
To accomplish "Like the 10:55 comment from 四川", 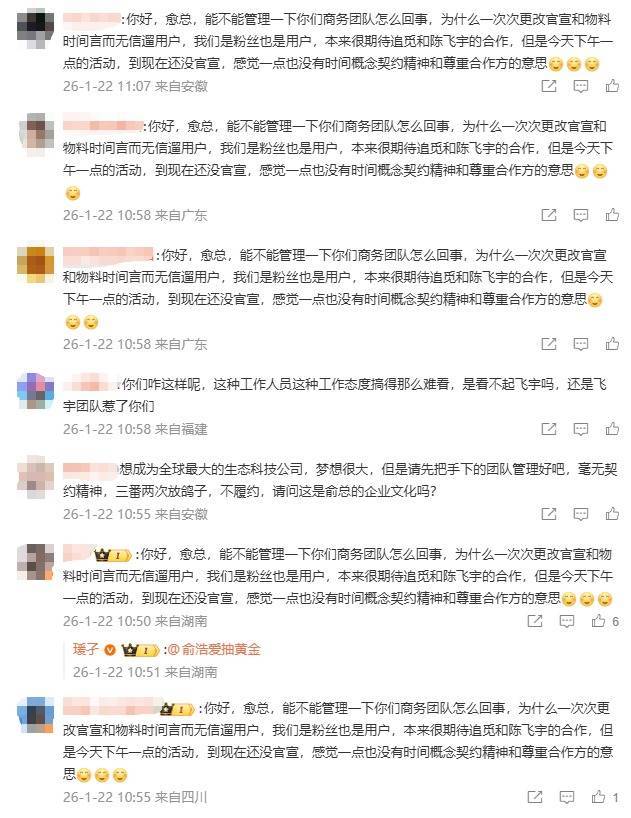I will pos(605,797).
